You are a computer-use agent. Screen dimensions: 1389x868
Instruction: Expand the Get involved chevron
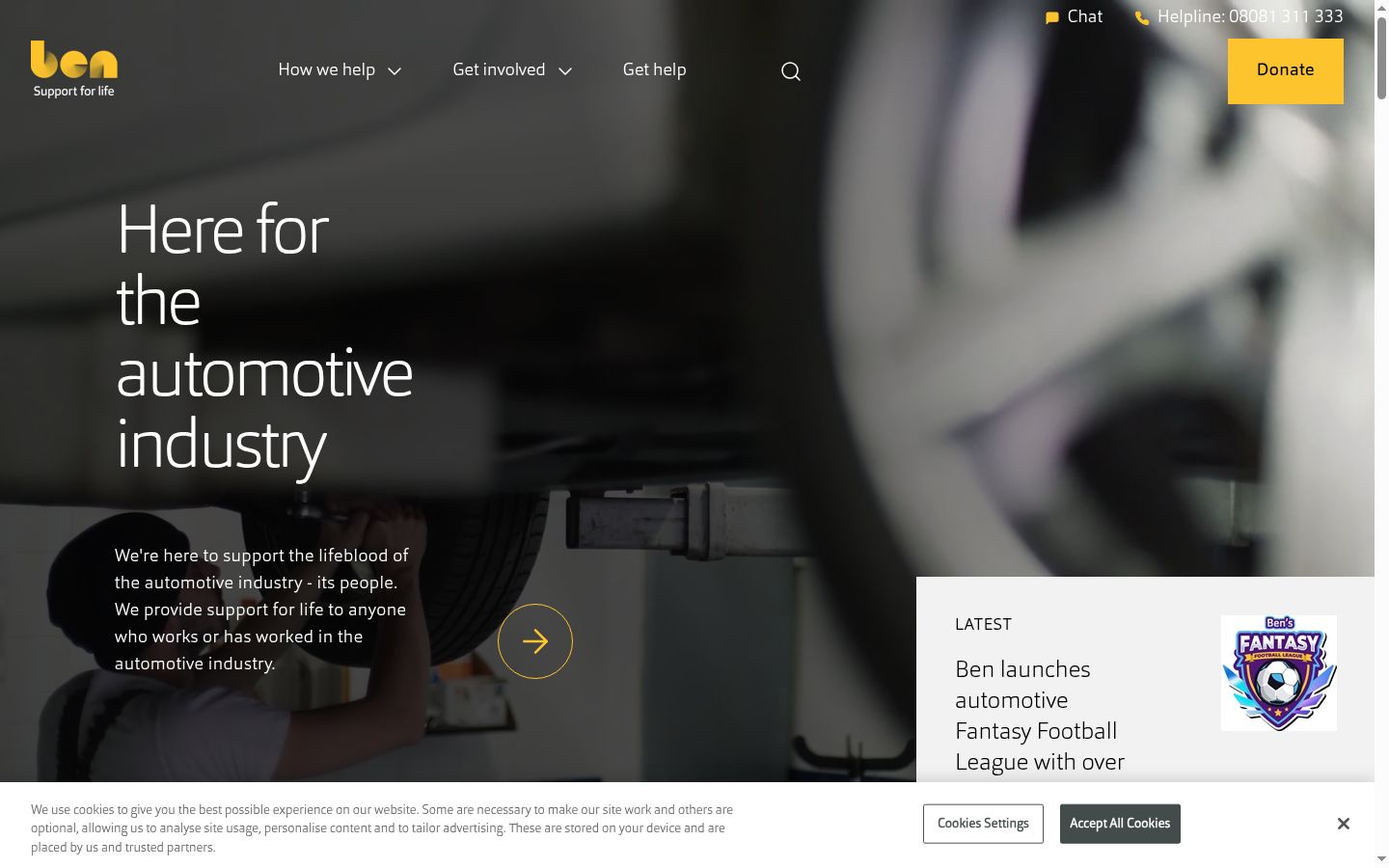565,70
